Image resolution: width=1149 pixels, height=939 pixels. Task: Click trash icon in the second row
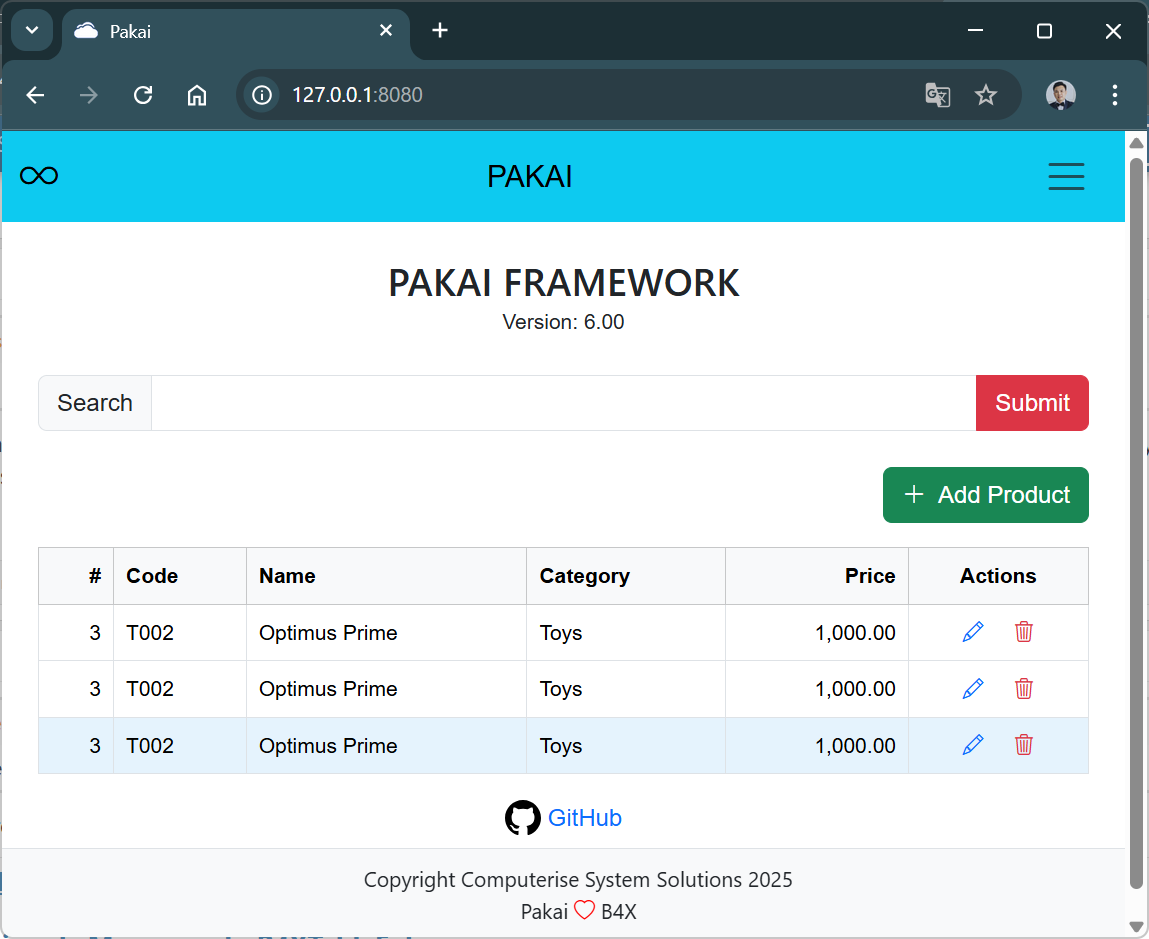tap(1023, 688)
